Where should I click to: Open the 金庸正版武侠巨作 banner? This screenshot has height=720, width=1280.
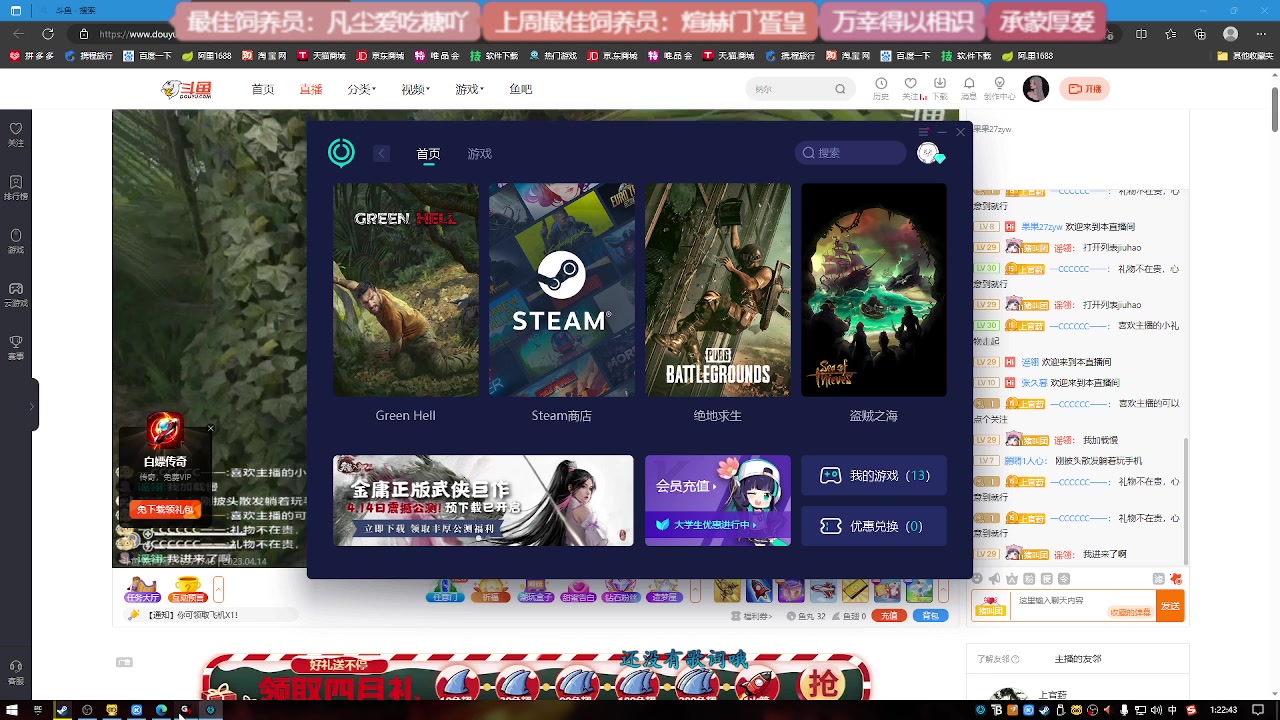(483, 500)
